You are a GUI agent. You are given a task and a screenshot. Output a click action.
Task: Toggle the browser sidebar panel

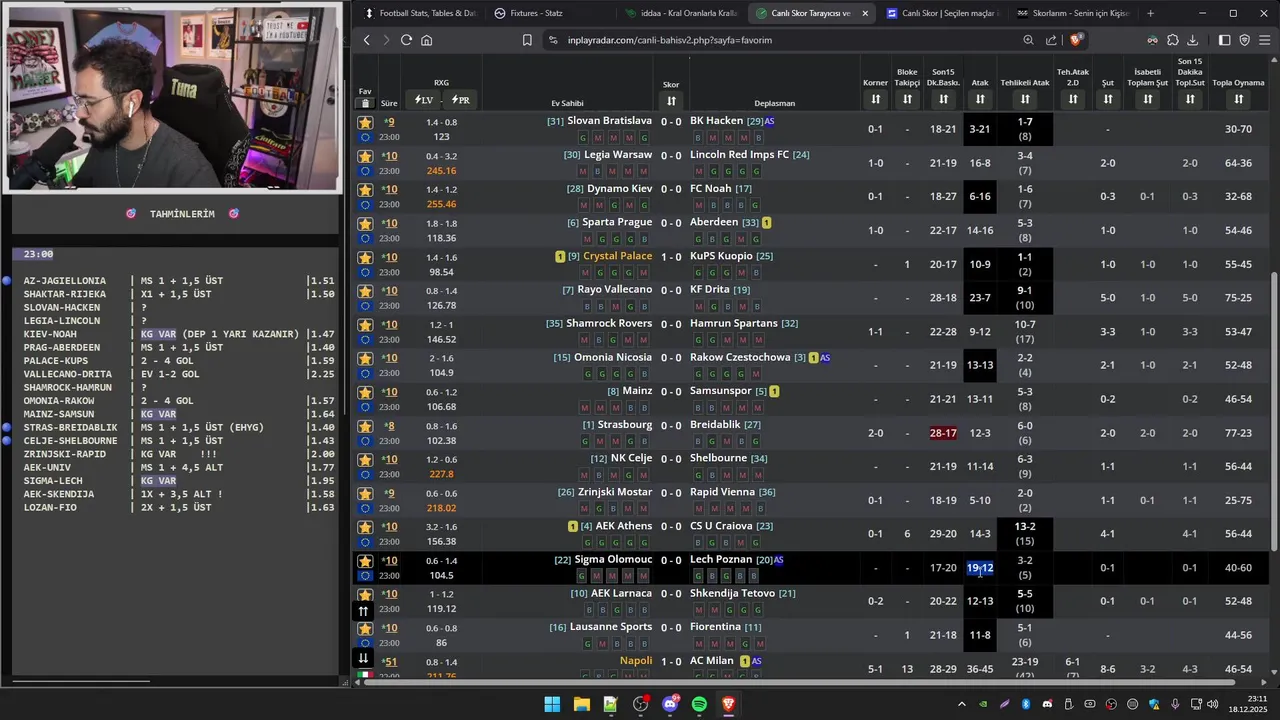(x=1225, y=40)
